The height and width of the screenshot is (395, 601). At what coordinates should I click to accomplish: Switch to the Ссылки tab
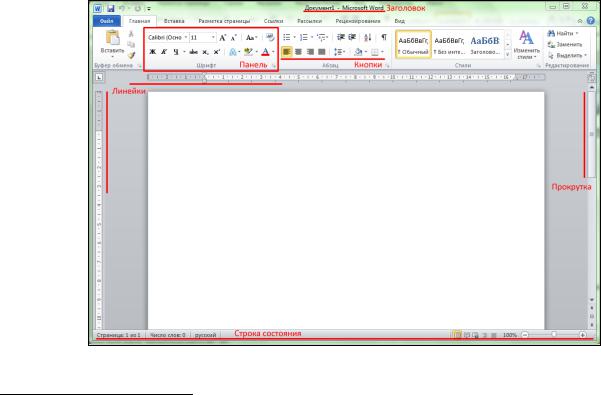[273, 21]
